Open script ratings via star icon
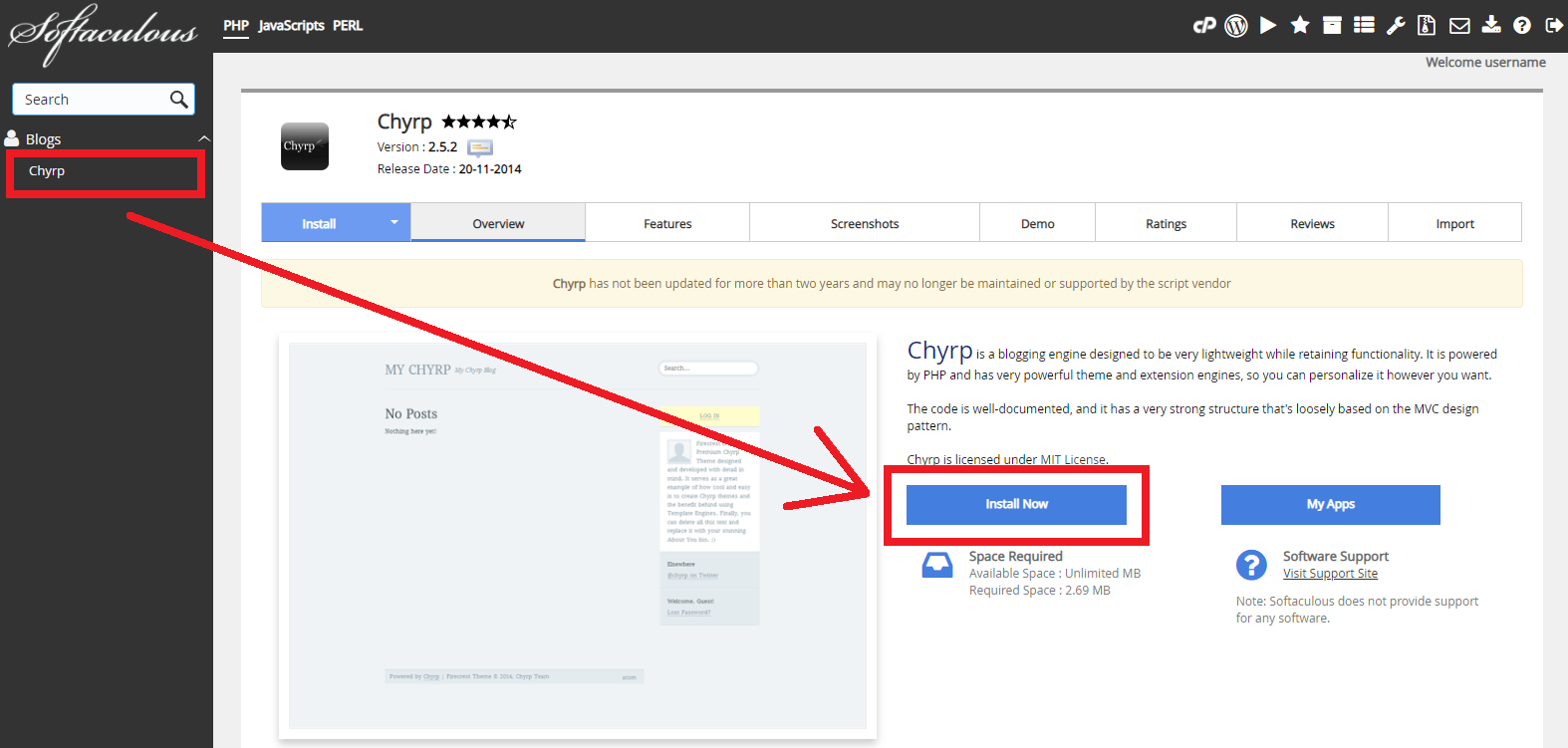The image size is (1568, 748). pyautogui.click(x=1300, y=26)
